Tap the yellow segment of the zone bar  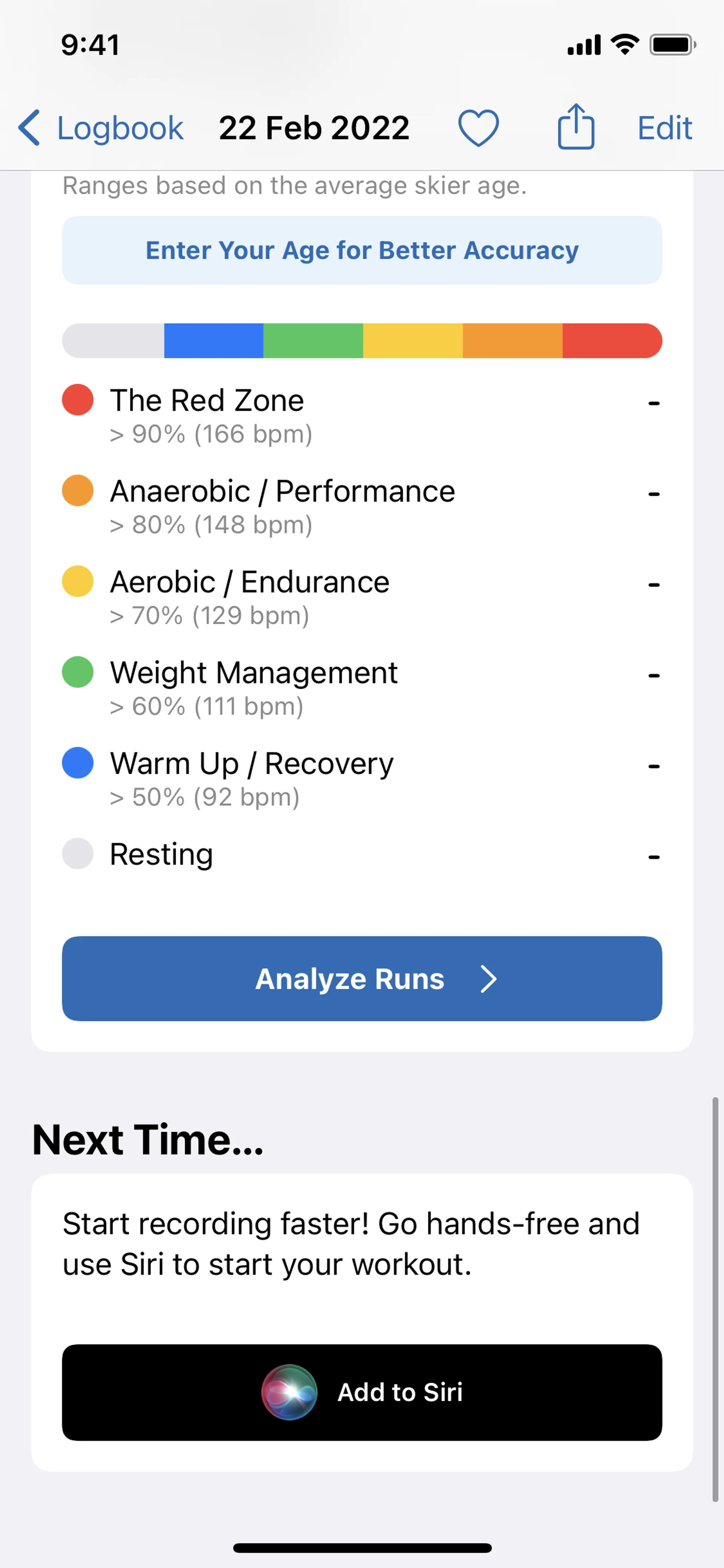(x=413, y=341)
